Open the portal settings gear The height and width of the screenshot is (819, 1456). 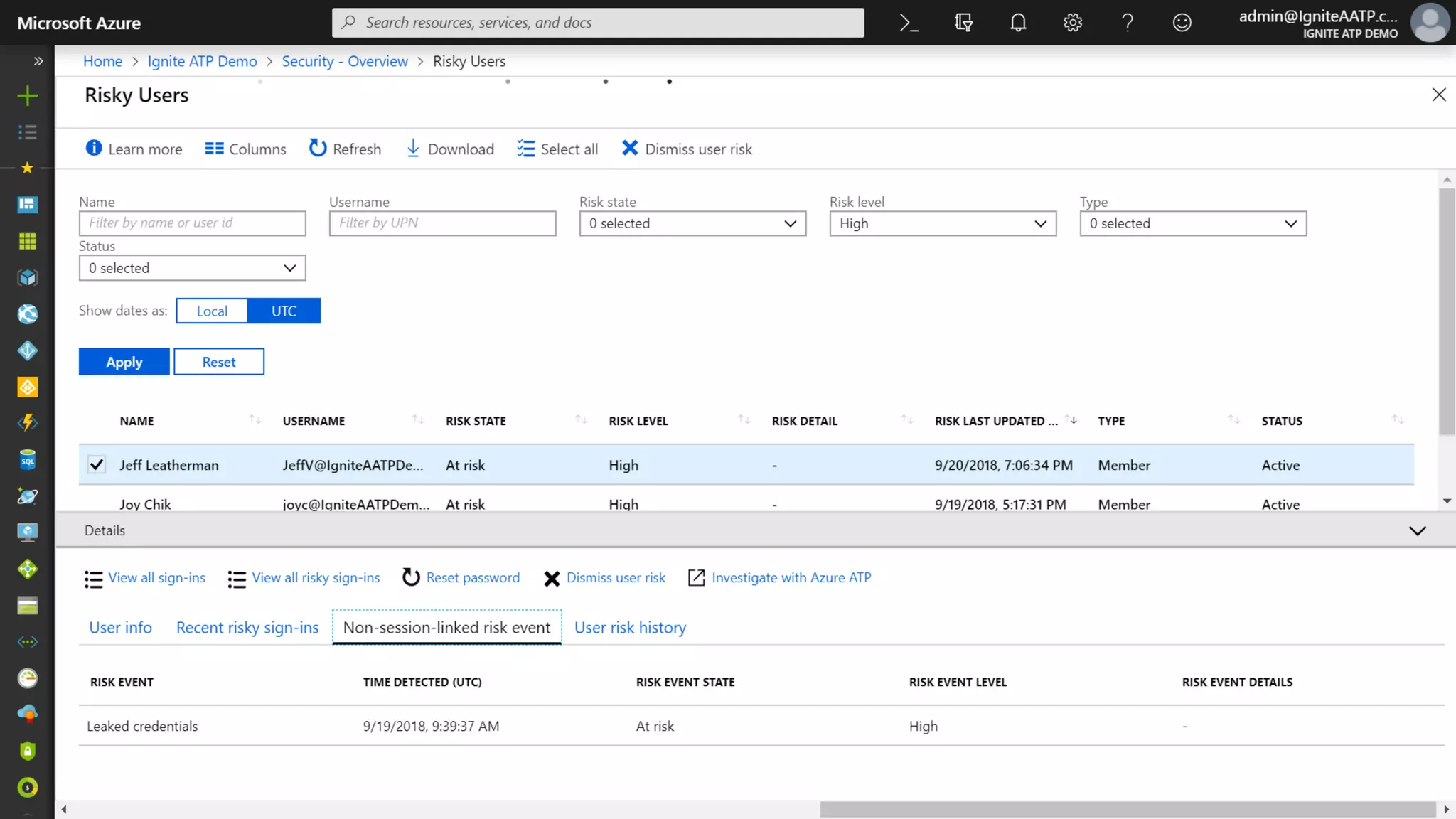click(1073, 23)
